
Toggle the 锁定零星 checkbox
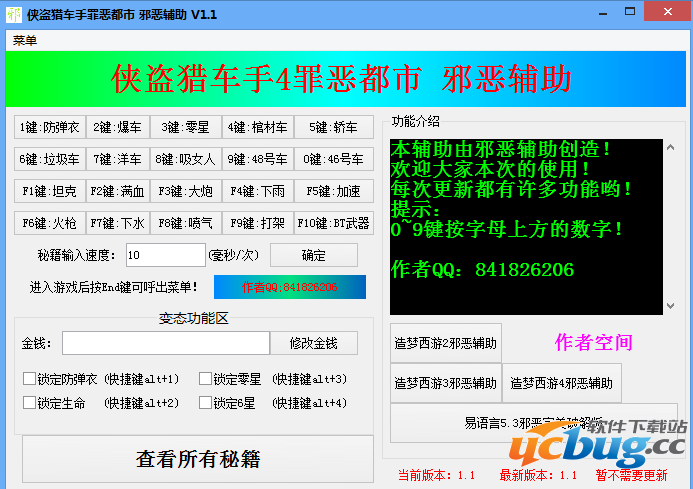click(206, 379)
